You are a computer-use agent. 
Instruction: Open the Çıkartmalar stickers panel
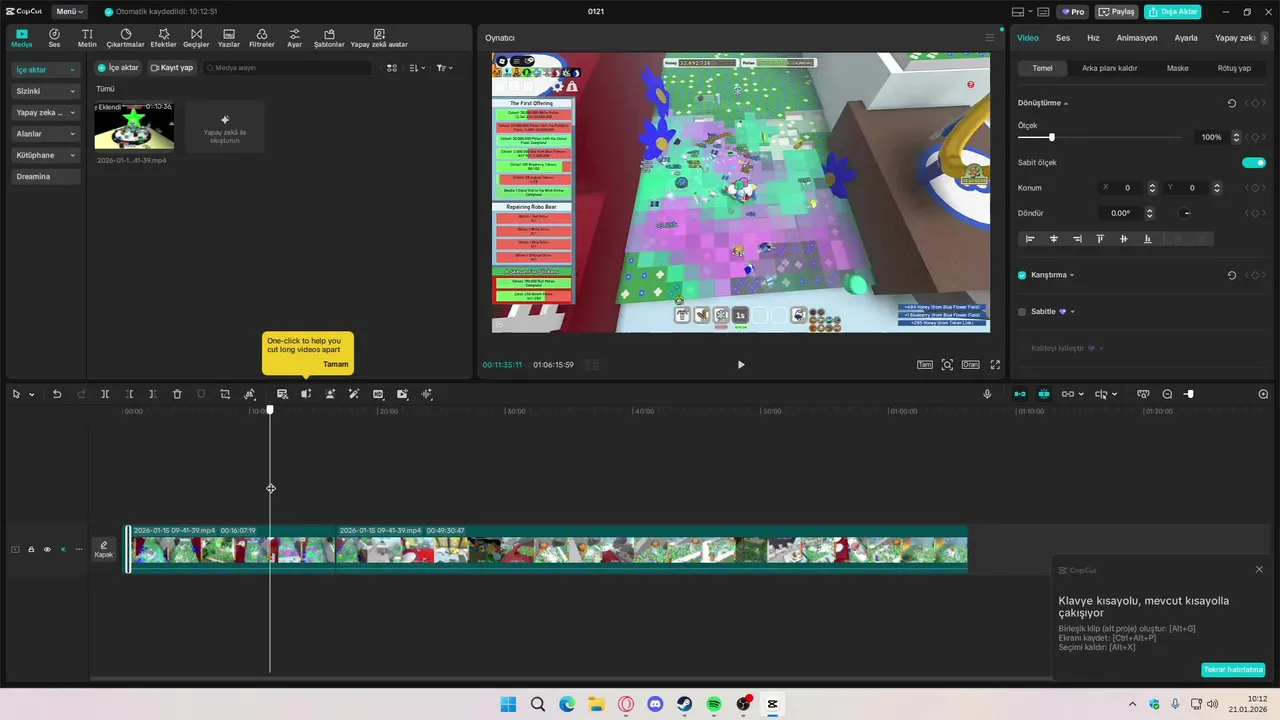126,38
